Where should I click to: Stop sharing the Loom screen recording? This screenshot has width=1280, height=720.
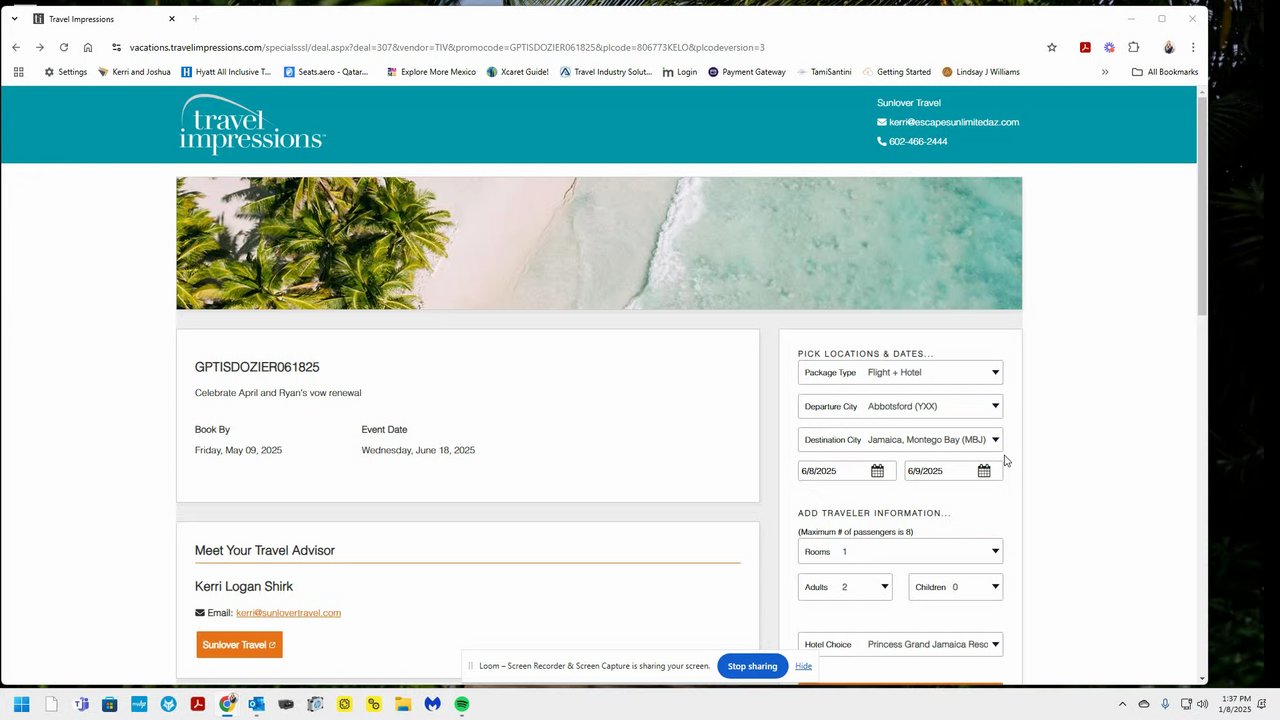[x=752, y=666]
